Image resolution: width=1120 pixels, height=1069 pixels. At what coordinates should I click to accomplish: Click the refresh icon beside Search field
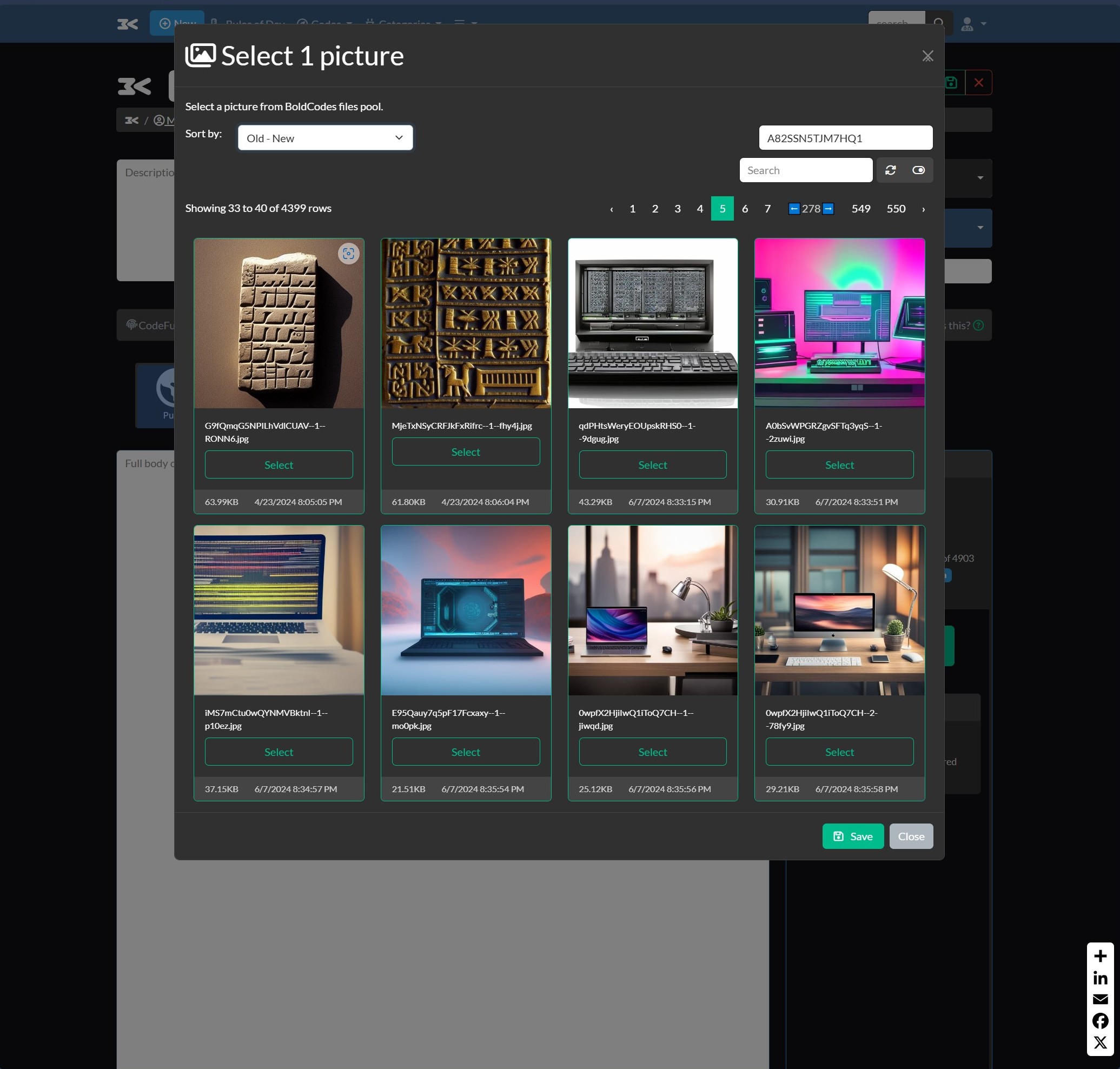[890, 170]
